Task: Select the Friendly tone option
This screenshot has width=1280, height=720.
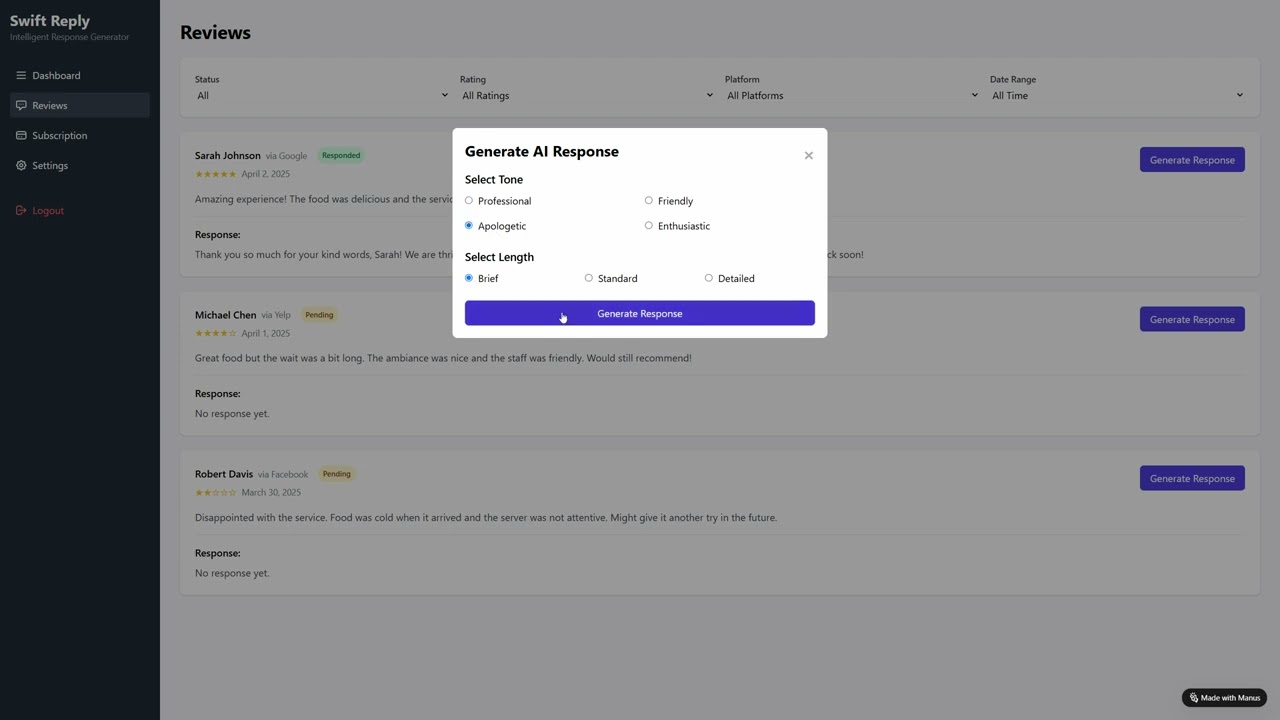Action: click(649, 201)
